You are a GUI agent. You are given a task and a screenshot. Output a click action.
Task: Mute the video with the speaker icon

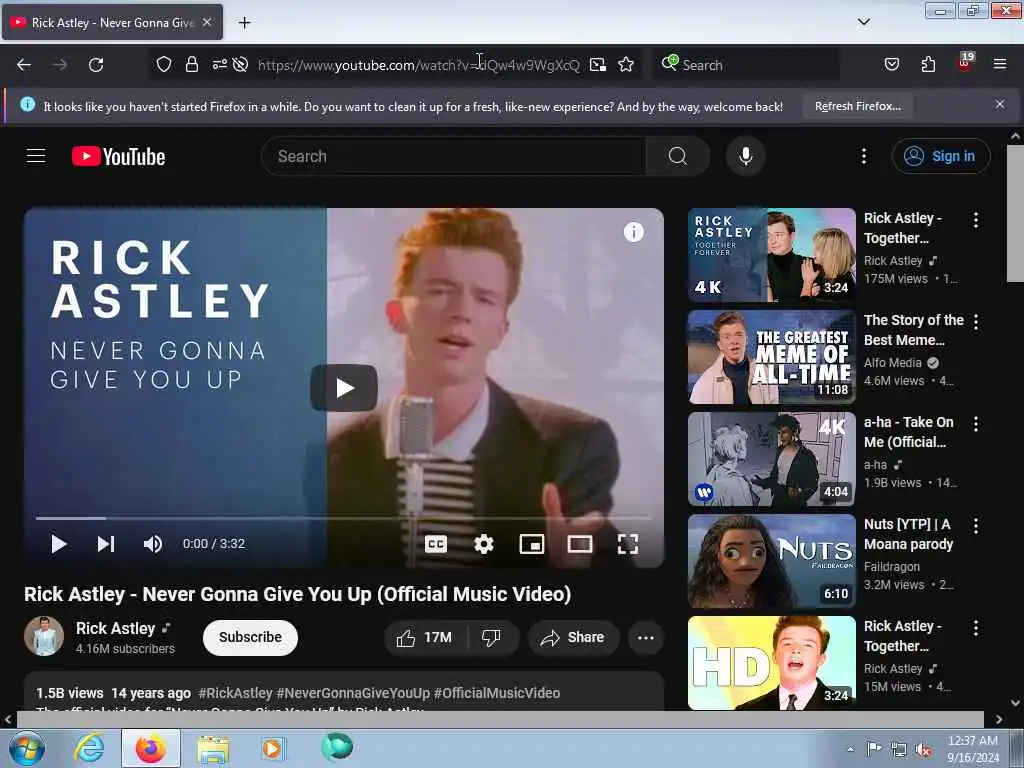(x=153, y=544)
